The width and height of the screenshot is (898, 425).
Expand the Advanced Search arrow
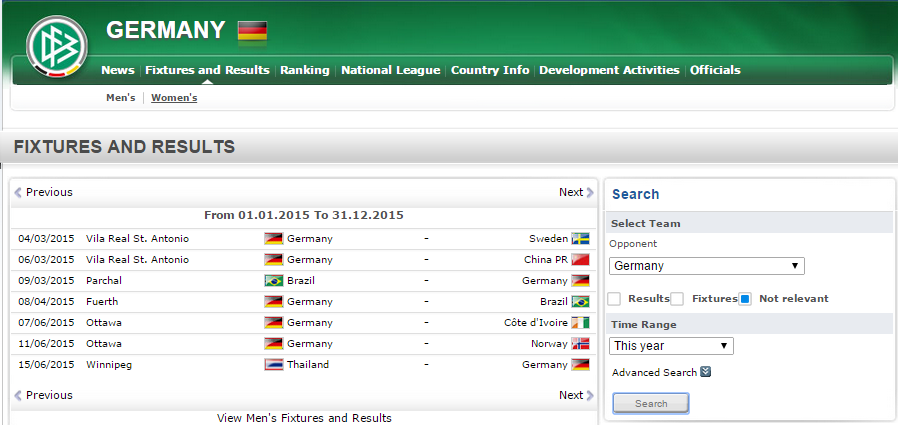[x=706, y=372]
